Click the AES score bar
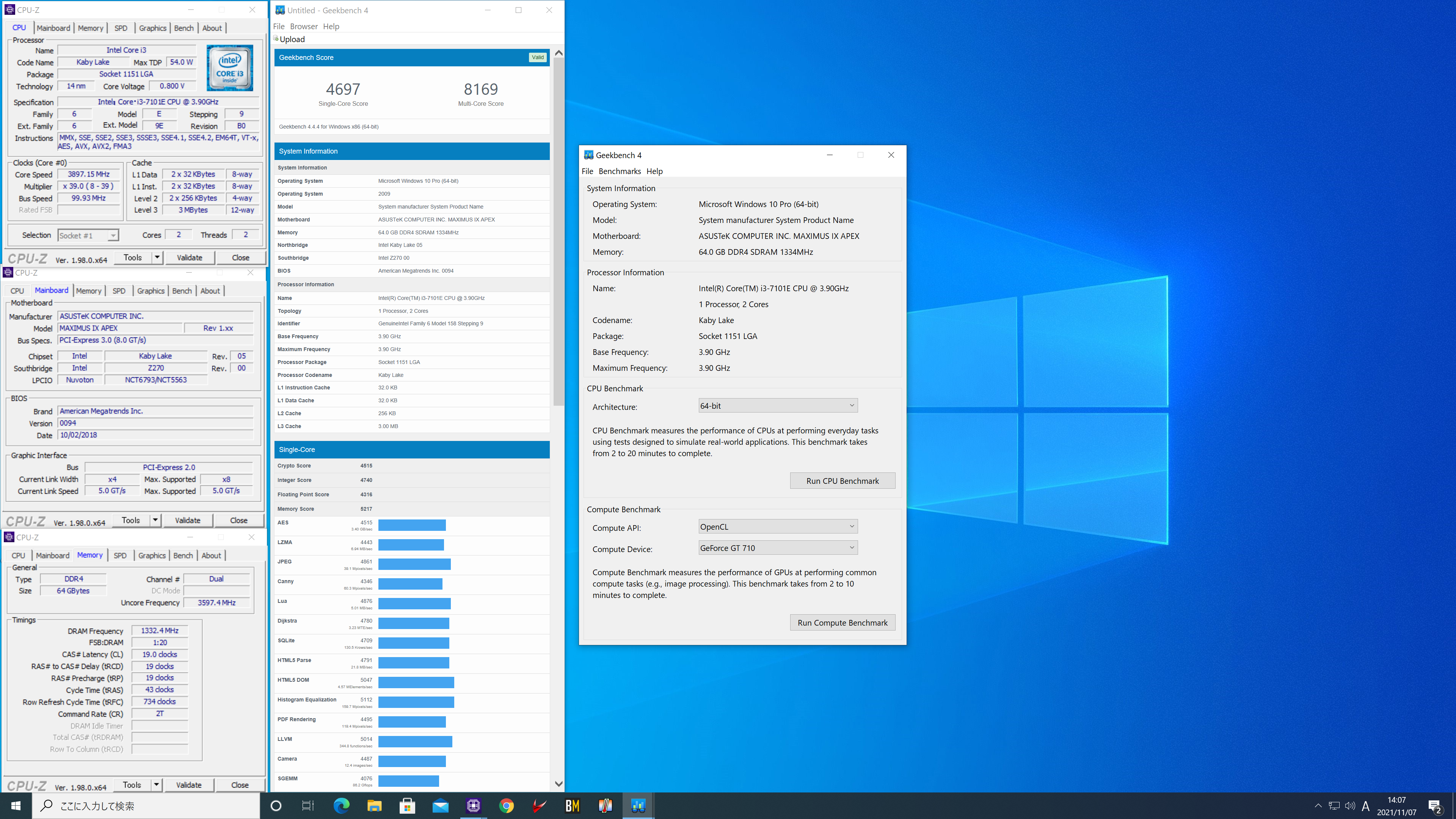 coord(412,525)
